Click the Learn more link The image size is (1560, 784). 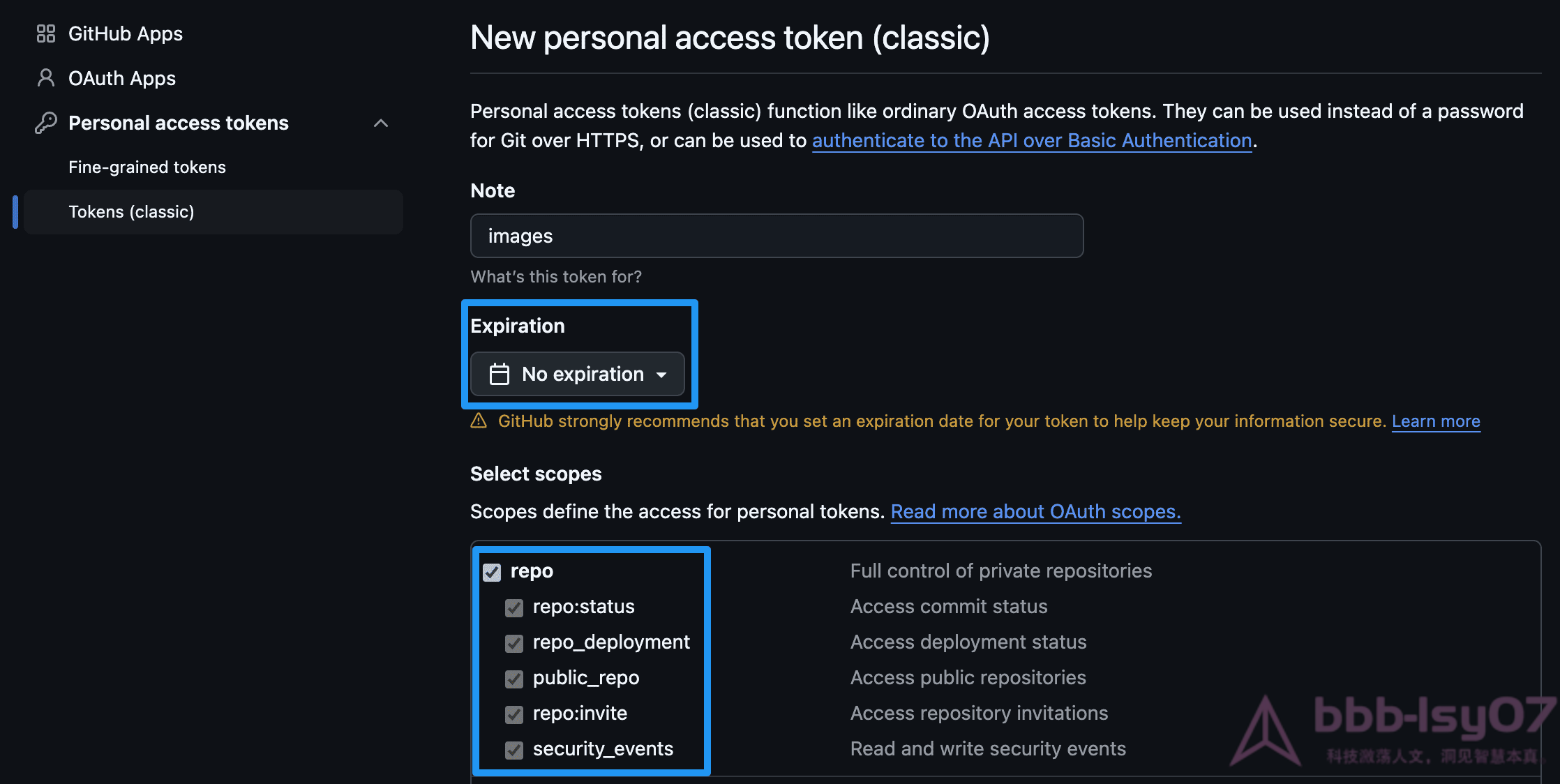(1436, 421)
